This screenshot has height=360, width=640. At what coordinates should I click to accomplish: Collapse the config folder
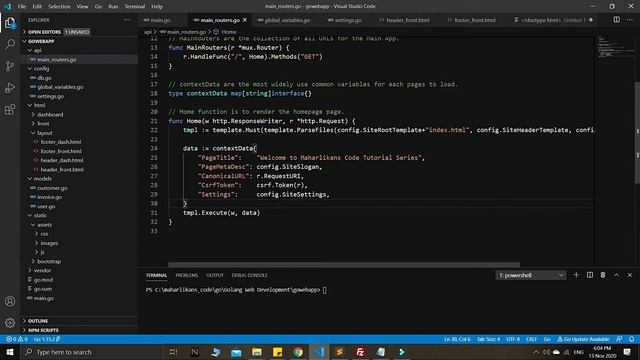pyautogui.click(x=41, y=69)
